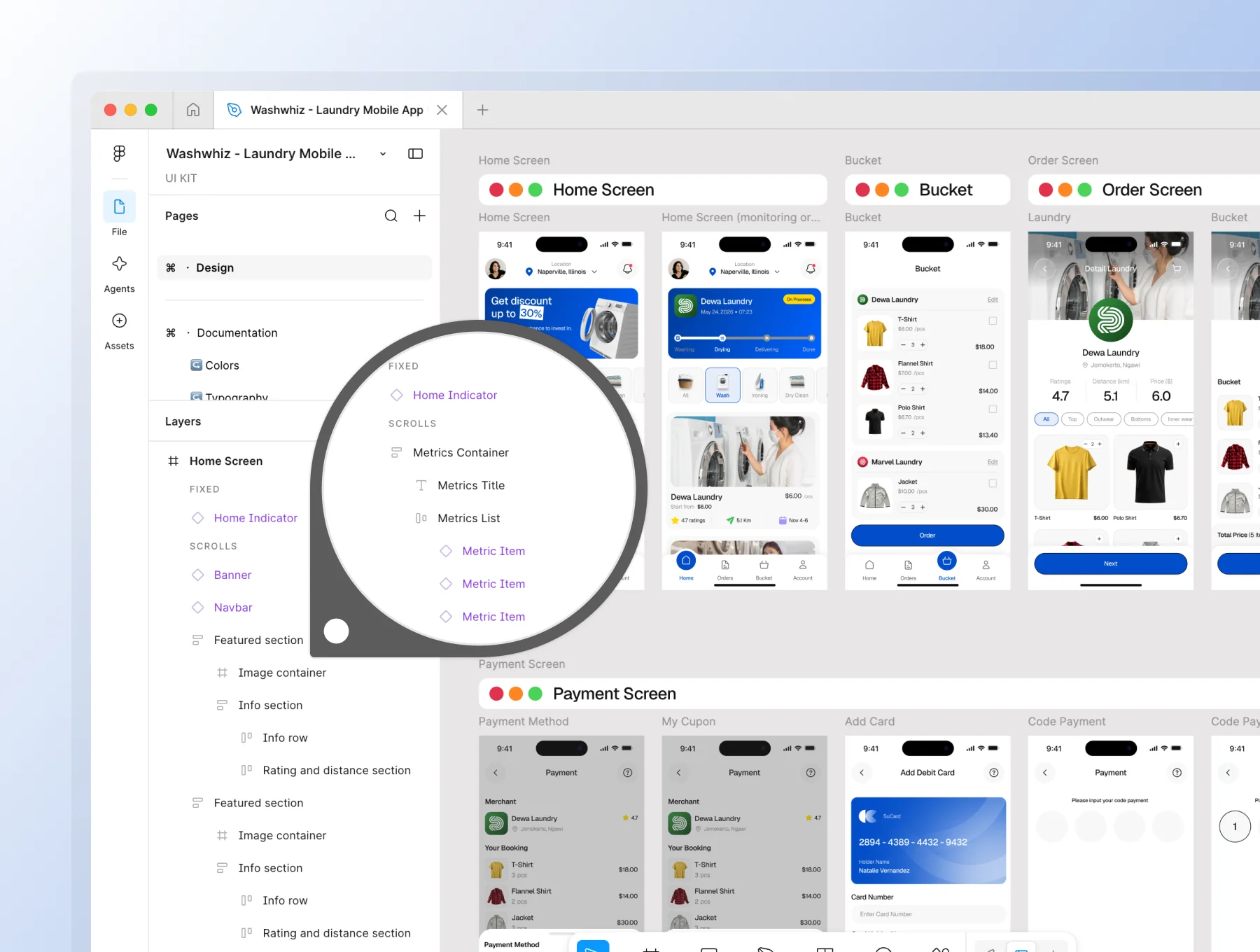
Task: Close the Washwhiz Laundry Mobile App tab
Action: (442, 110)
